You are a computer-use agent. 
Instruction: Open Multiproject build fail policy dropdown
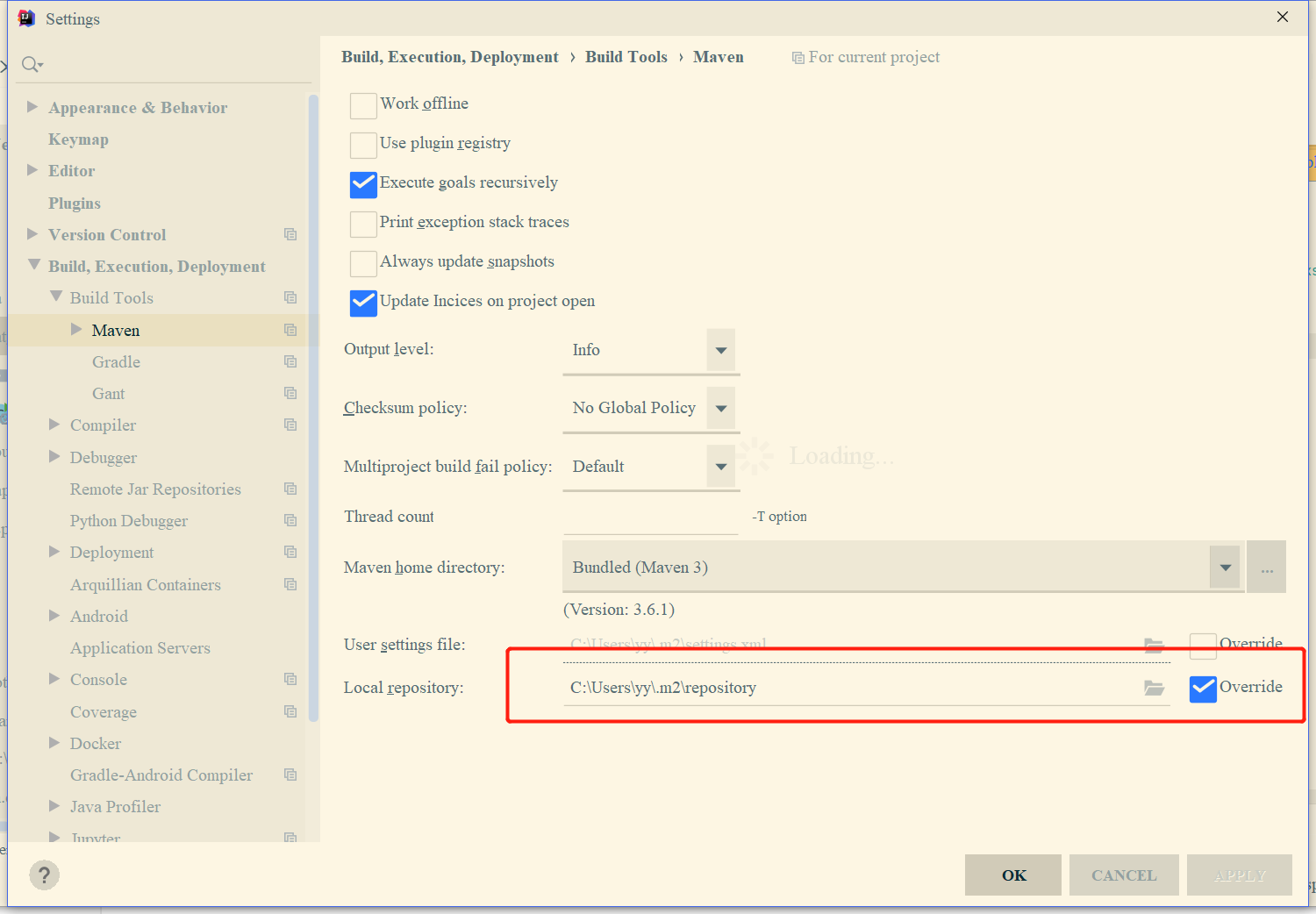pyautogui.click(x=720, y=467)
